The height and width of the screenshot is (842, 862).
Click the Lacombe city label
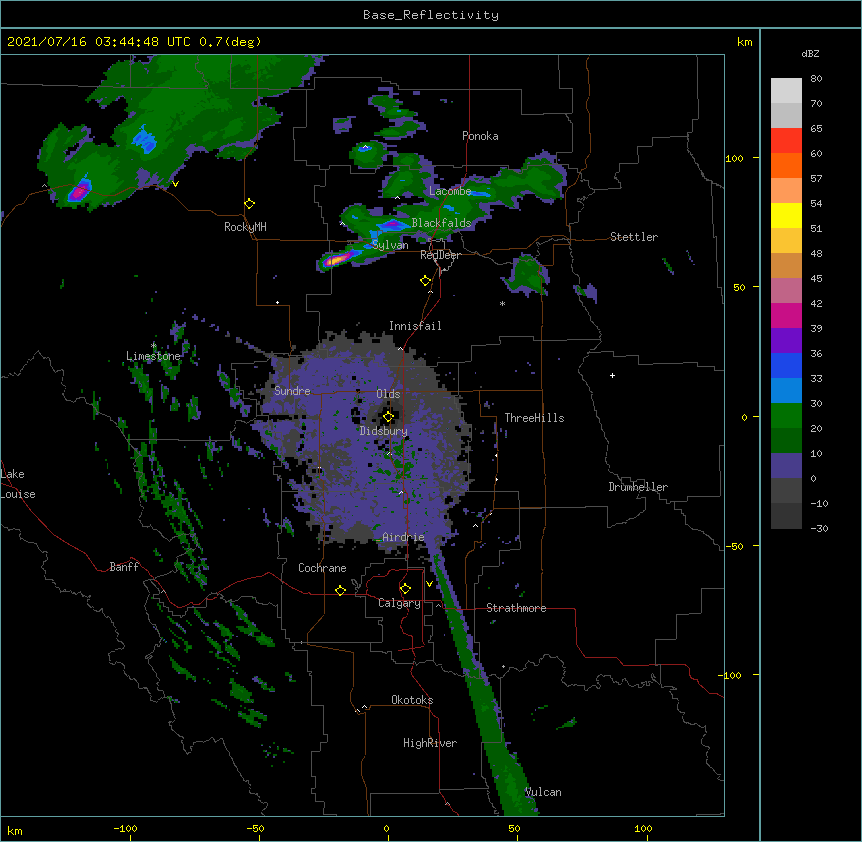450,191
